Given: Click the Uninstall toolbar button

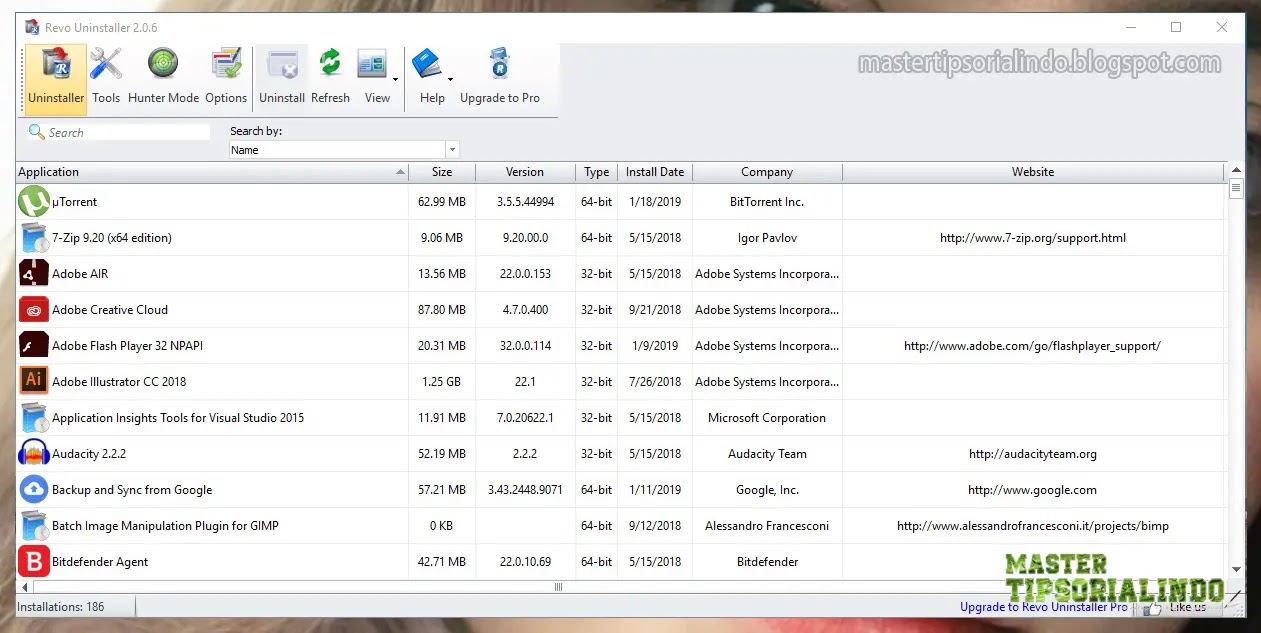Looking at the screenshot, I should pyautogui.click(x=282, y=77).
